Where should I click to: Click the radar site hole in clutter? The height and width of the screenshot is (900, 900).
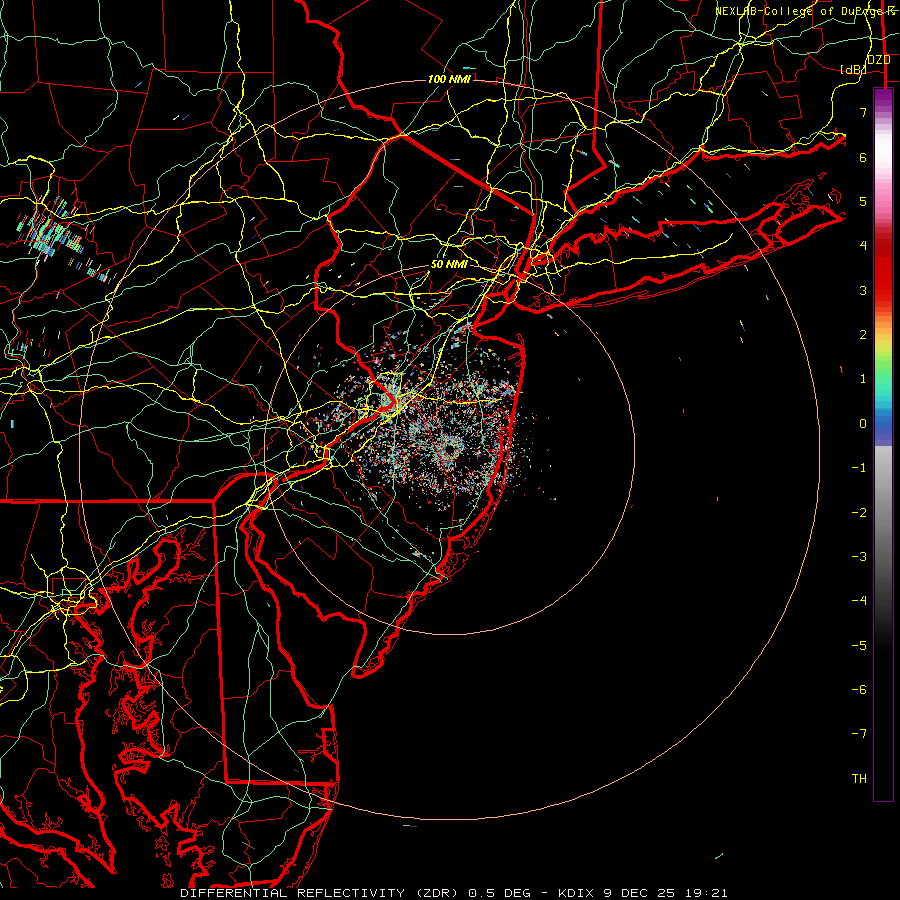click(x=449, y=449)
